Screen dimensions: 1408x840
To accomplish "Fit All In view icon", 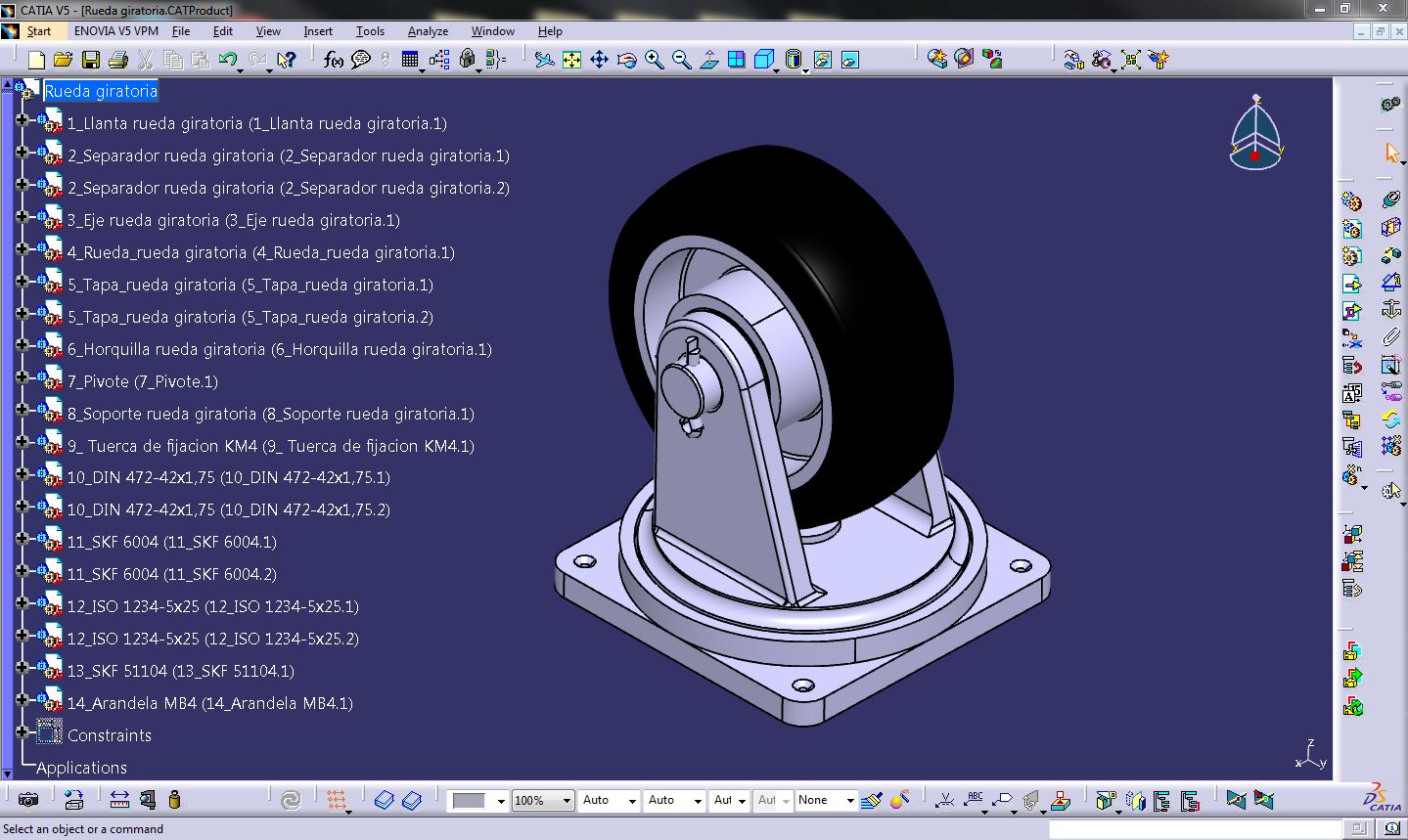I will 571,60.
